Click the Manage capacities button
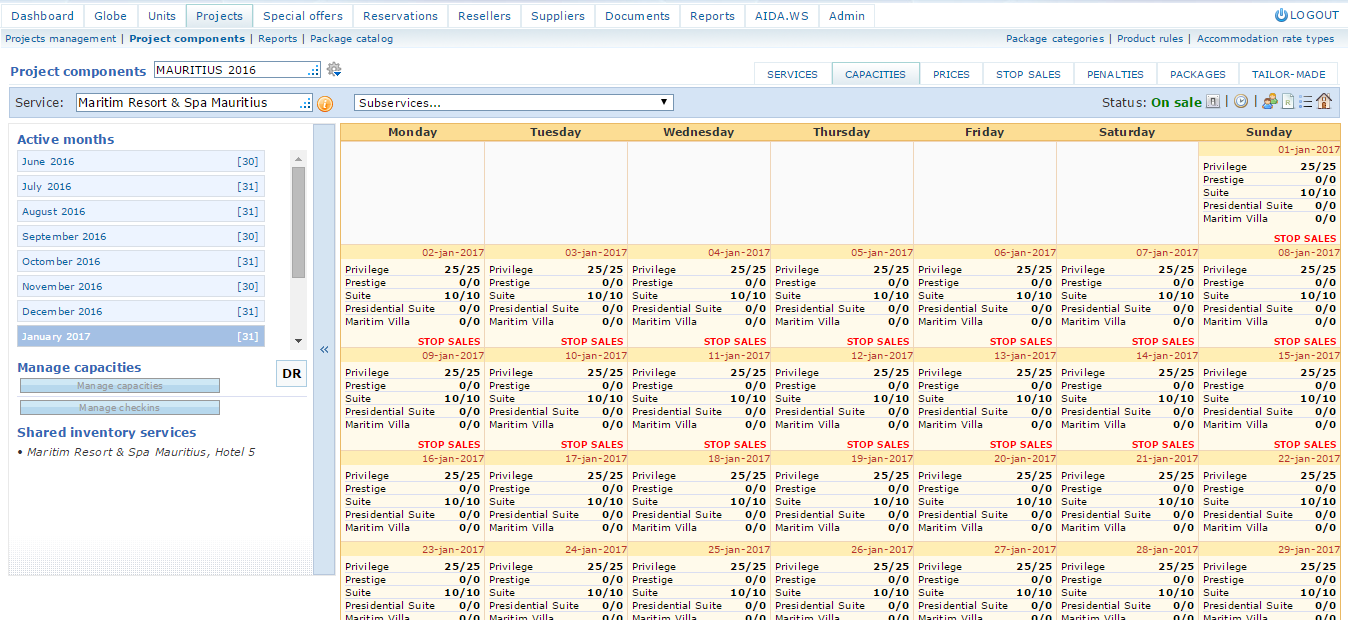Screen dimensions: 1348x620 click(120, 386)
